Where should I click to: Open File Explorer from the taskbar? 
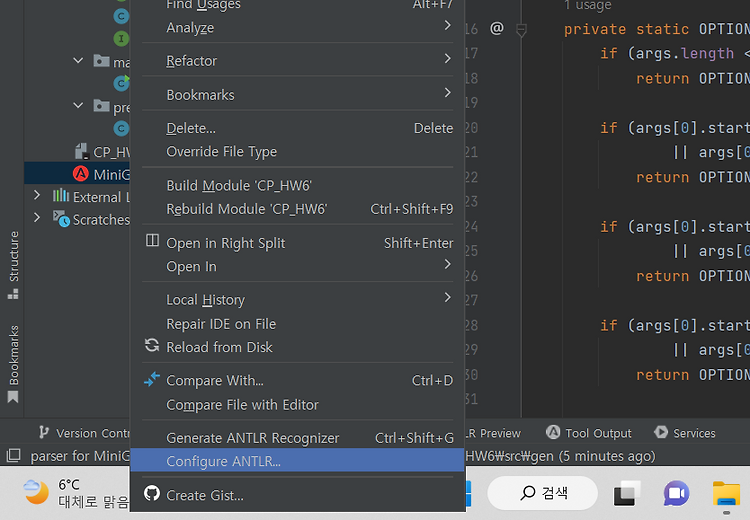726,493
